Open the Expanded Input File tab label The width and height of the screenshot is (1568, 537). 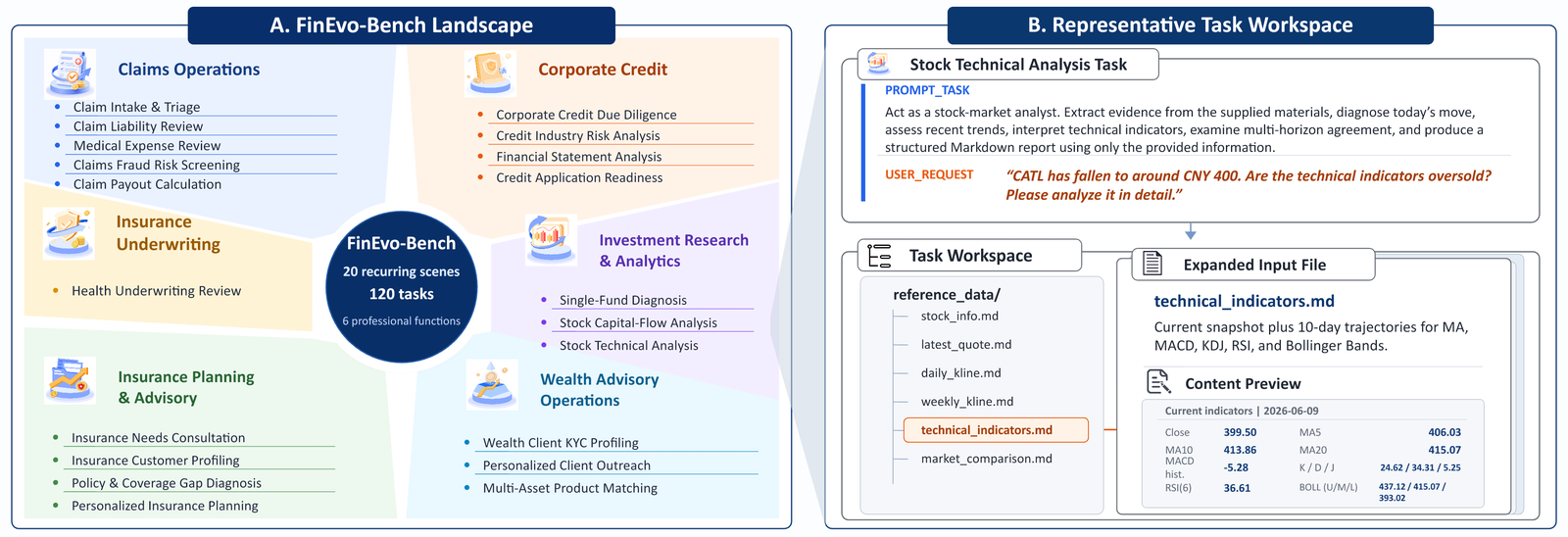pos(1254,265)
